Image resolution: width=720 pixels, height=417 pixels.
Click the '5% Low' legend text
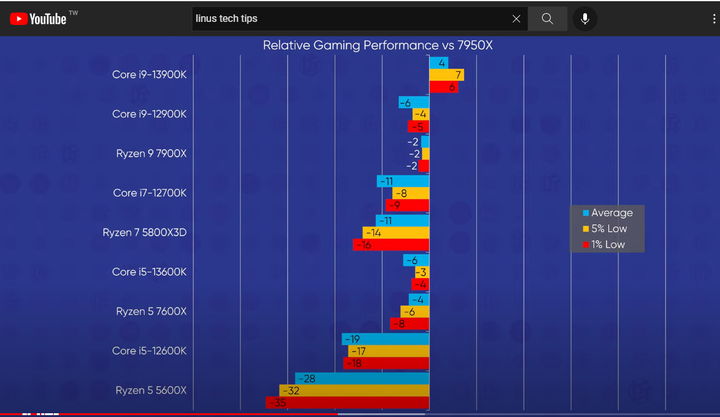pos(609,229)
